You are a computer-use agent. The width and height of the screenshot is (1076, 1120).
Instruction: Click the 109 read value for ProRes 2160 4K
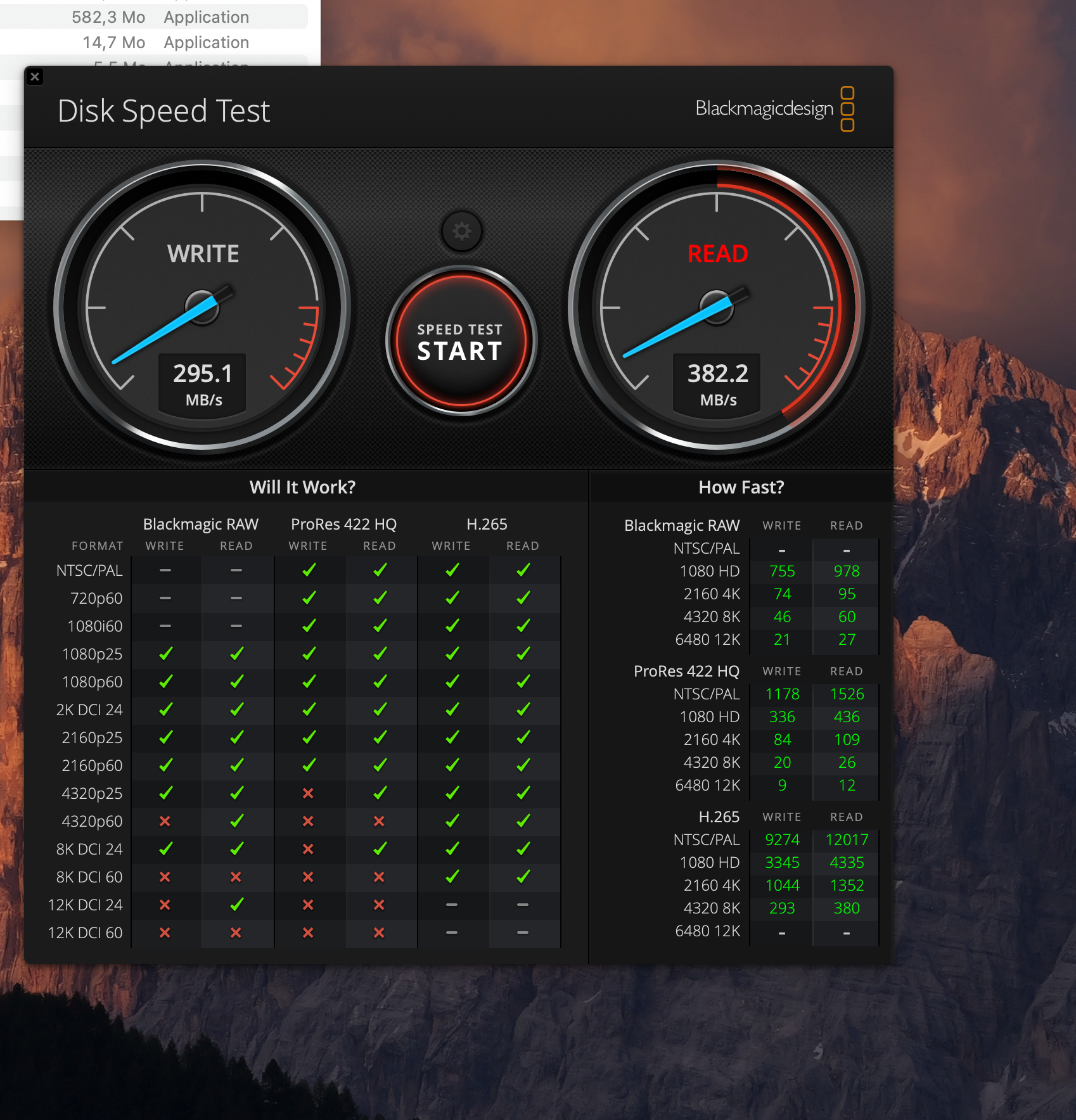pyautogui.click(x=847, y=740)
